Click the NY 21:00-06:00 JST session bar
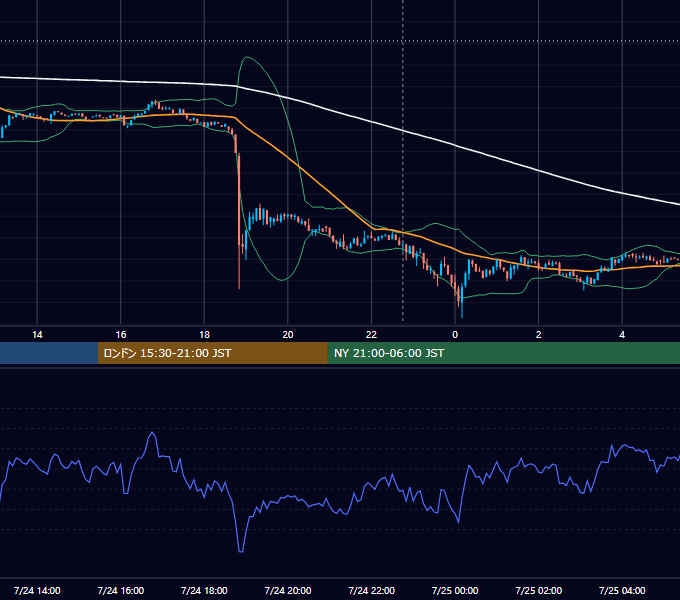This screenshot has height=600, width=680. pos(503,353)
